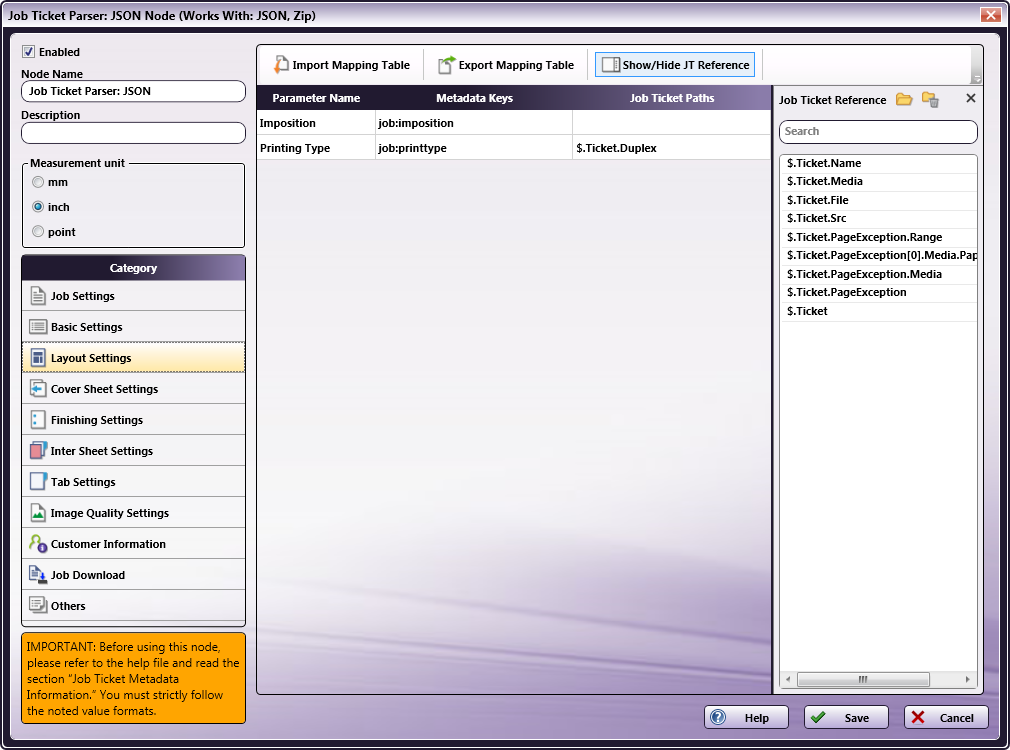Open the Customer Information category
This screenshot has width=1010, height=750.
click(133, 543)
